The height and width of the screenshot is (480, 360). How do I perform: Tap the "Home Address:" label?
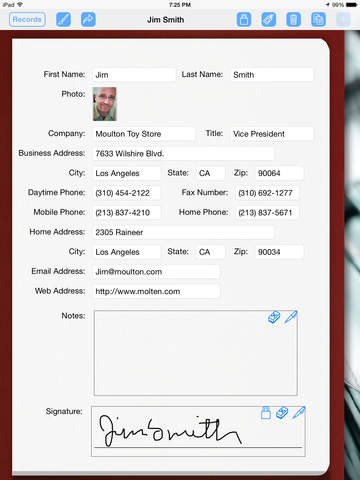pos(57,232)
